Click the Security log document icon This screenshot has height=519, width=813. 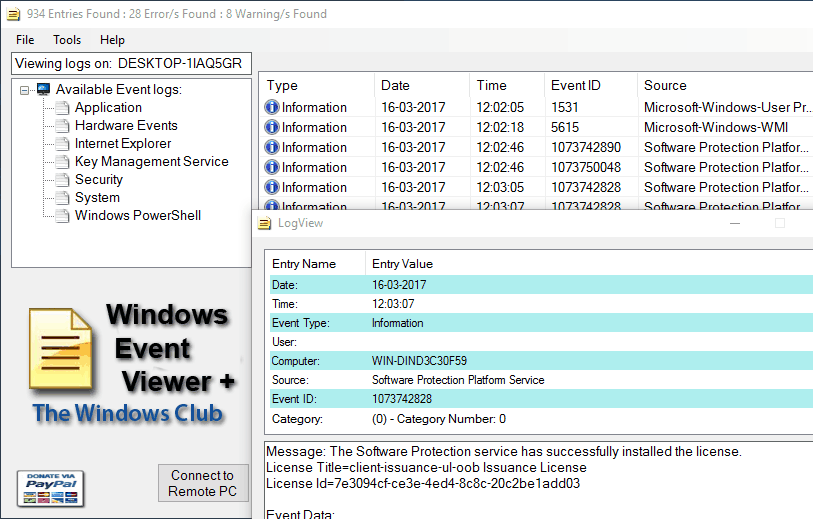62,180
